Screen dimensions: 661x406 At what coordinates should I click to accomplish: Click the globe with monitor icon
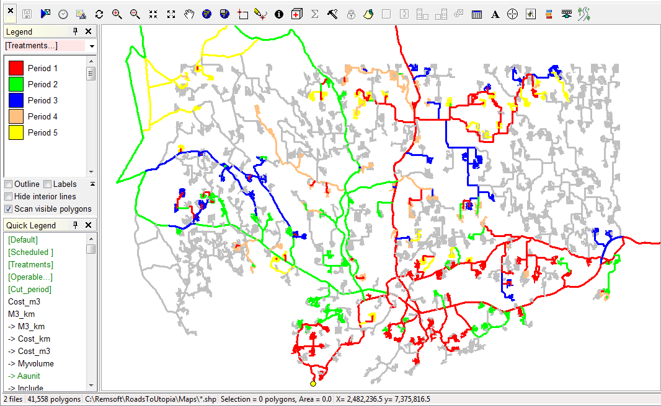[225, 14]
